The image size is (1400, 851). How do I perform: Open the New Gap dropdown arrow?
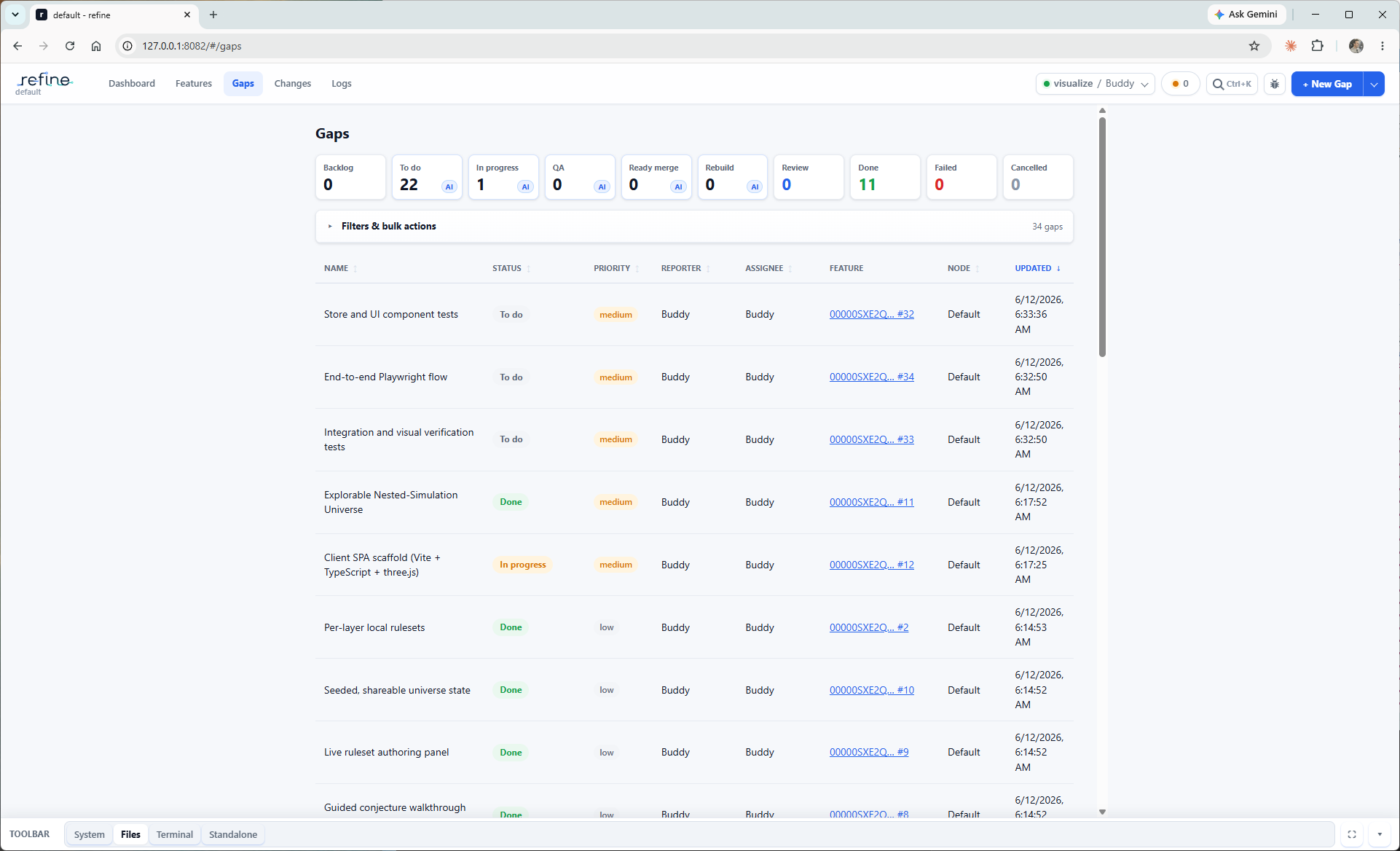(x=1374, y=84)
